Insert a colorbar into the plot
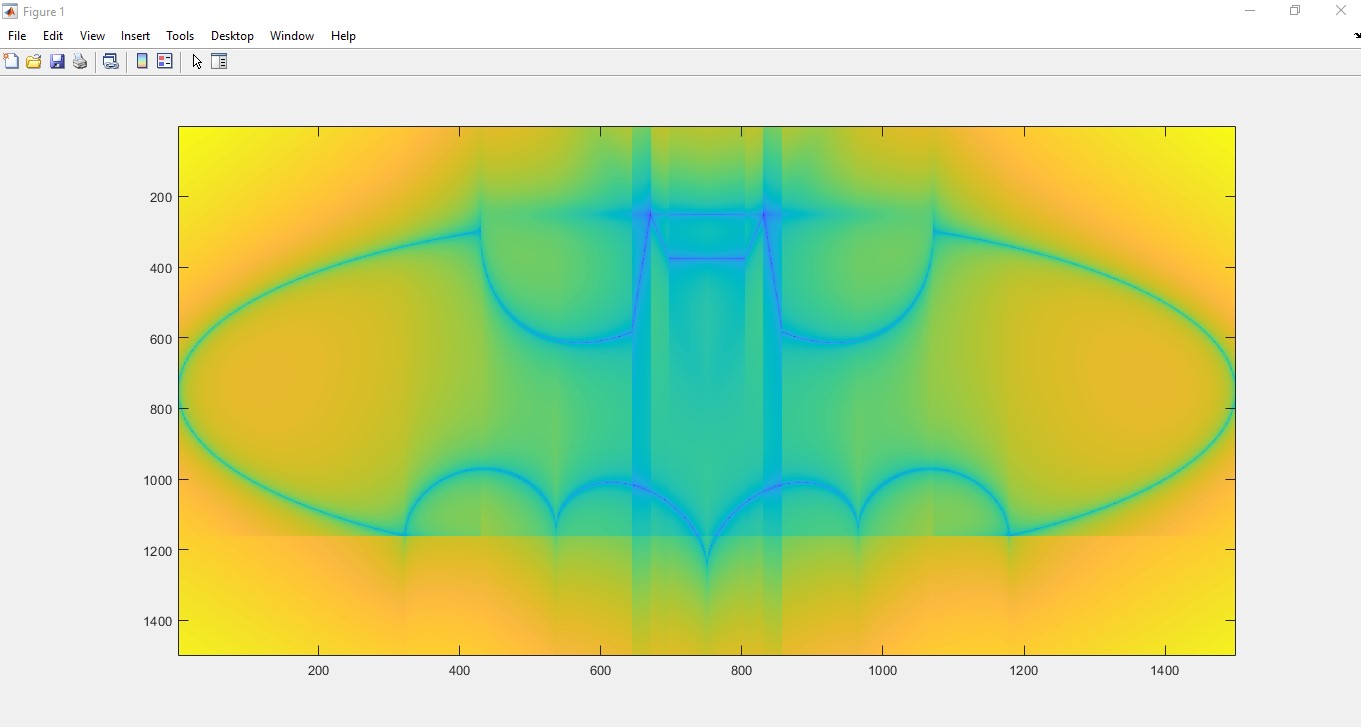This screenshot has width=1361, height=727. pos(141,61)
